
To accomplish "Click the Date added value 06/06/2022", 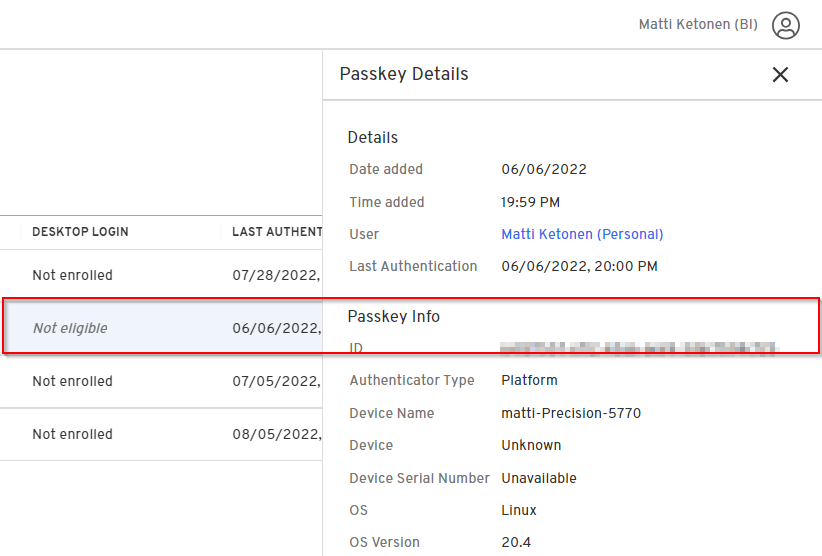I will pos(543,169).
